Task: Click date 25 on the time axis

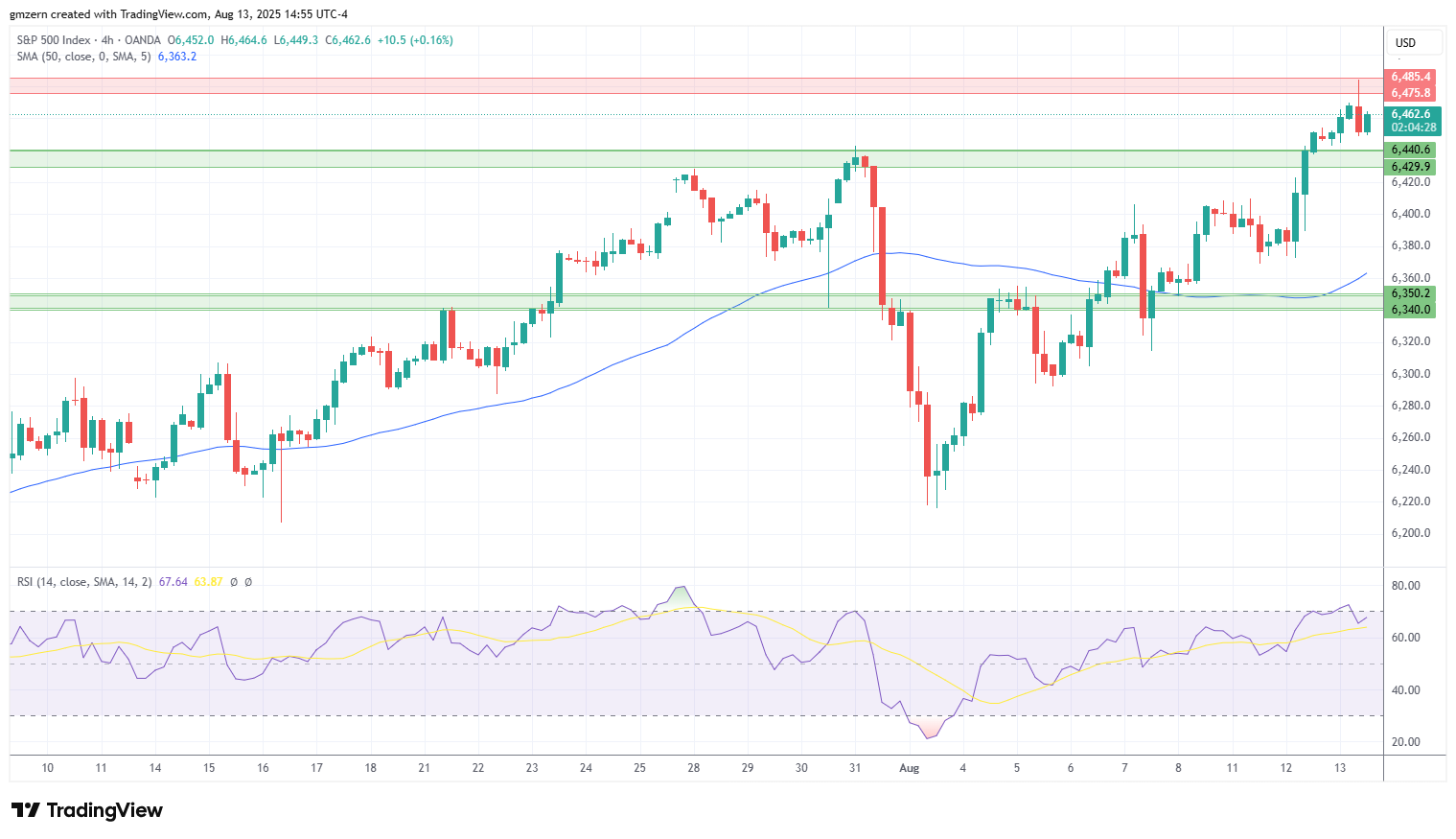Action: pyautogui.click(x=639, y=768)
